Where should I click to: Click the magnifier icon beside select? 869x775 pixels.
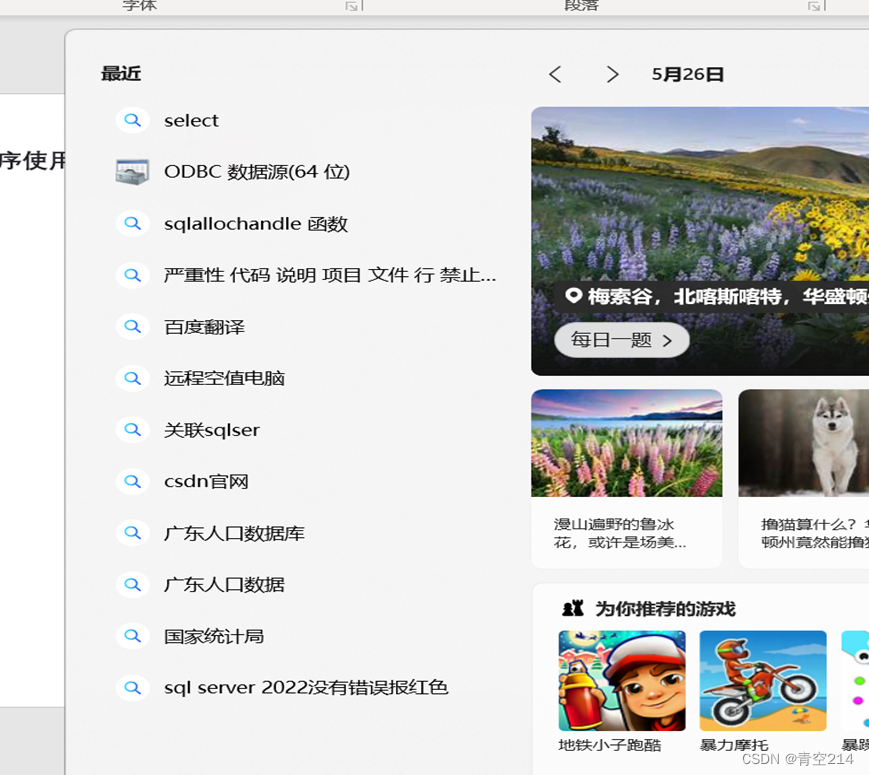coord(132,120)
